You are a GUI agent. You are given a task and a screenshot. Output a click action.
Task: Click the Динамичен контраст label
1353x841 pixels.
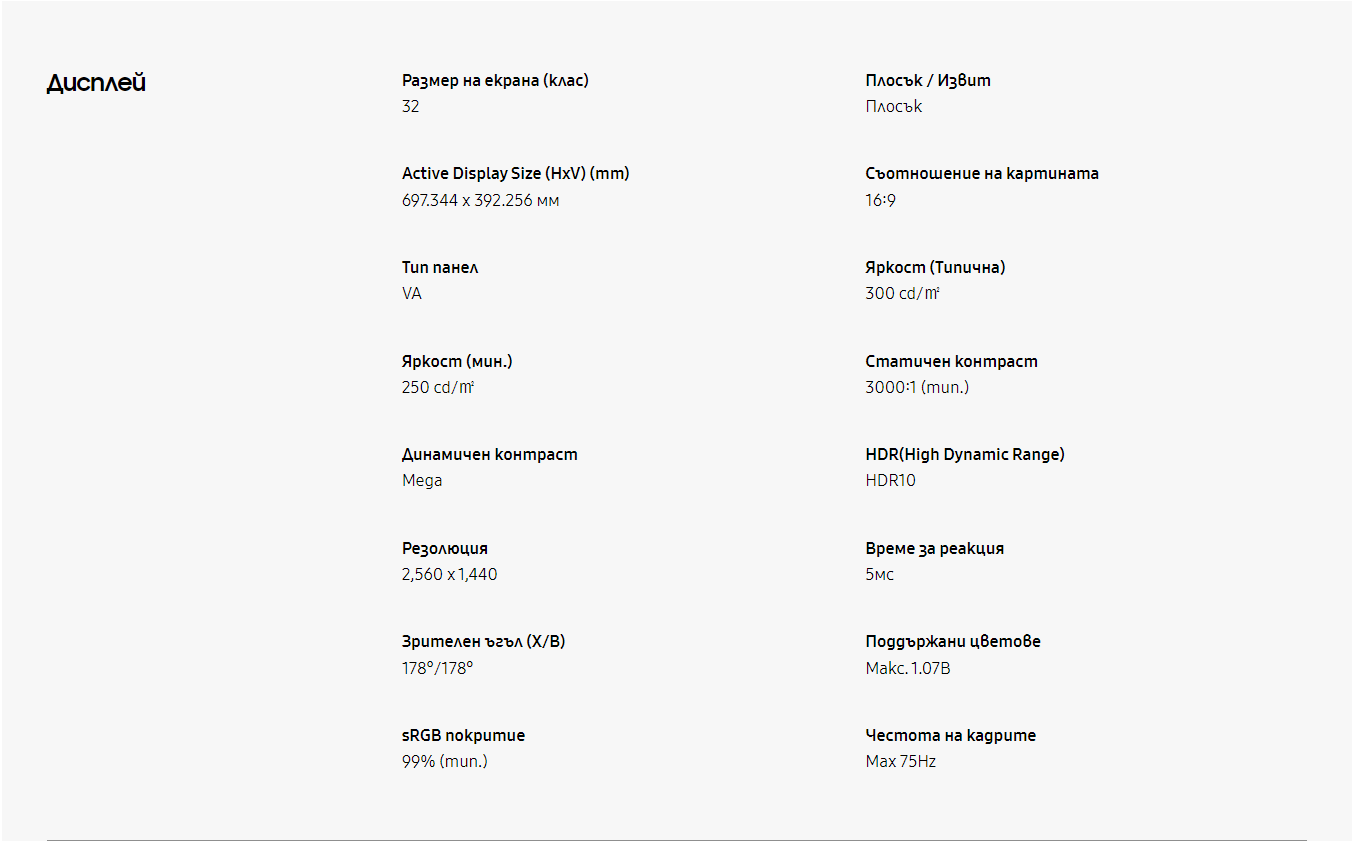pyautogui.click(x=489, y=455)
